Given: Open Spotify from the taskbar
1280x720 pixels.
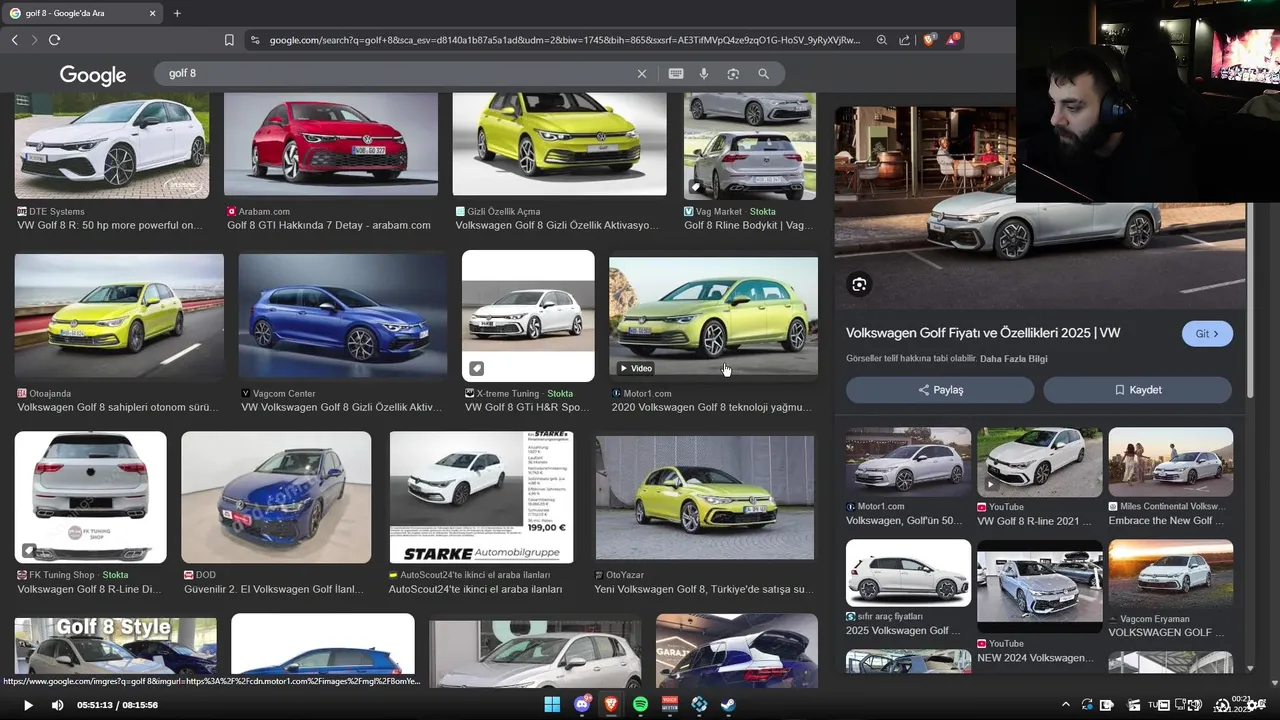Looking at the screenshot, I should pyautogui.click(x=641, y=705).
